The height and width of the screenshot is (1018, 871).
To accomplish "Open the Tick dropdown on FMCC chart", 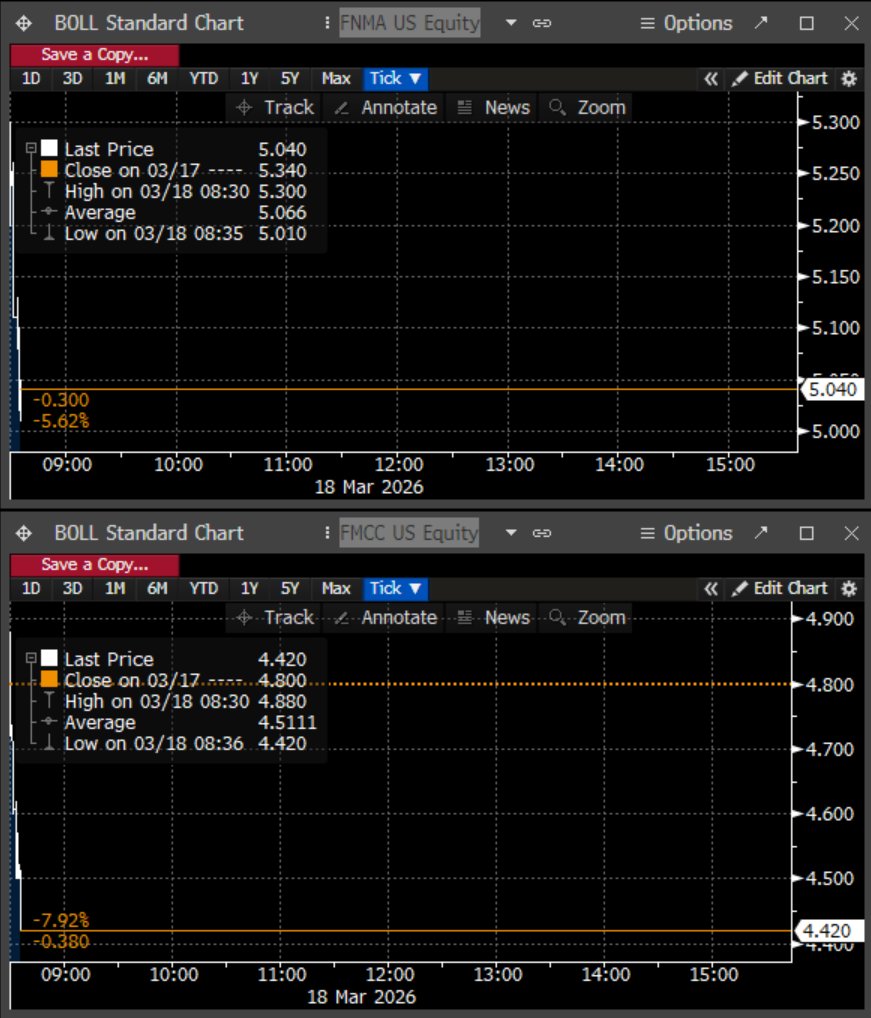I will 394,589.
